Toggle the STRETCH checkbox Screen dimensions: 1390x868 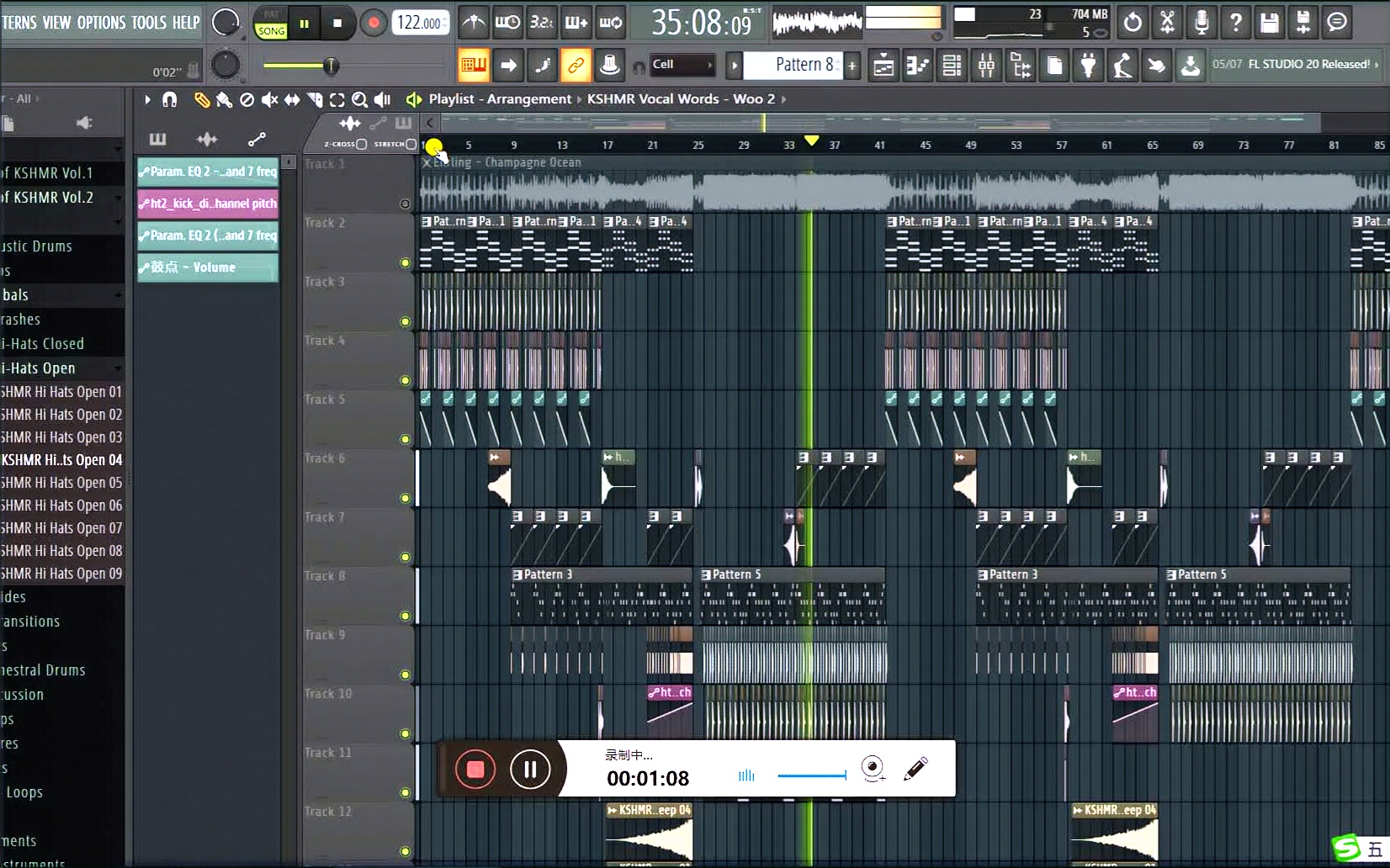point(411,145)
